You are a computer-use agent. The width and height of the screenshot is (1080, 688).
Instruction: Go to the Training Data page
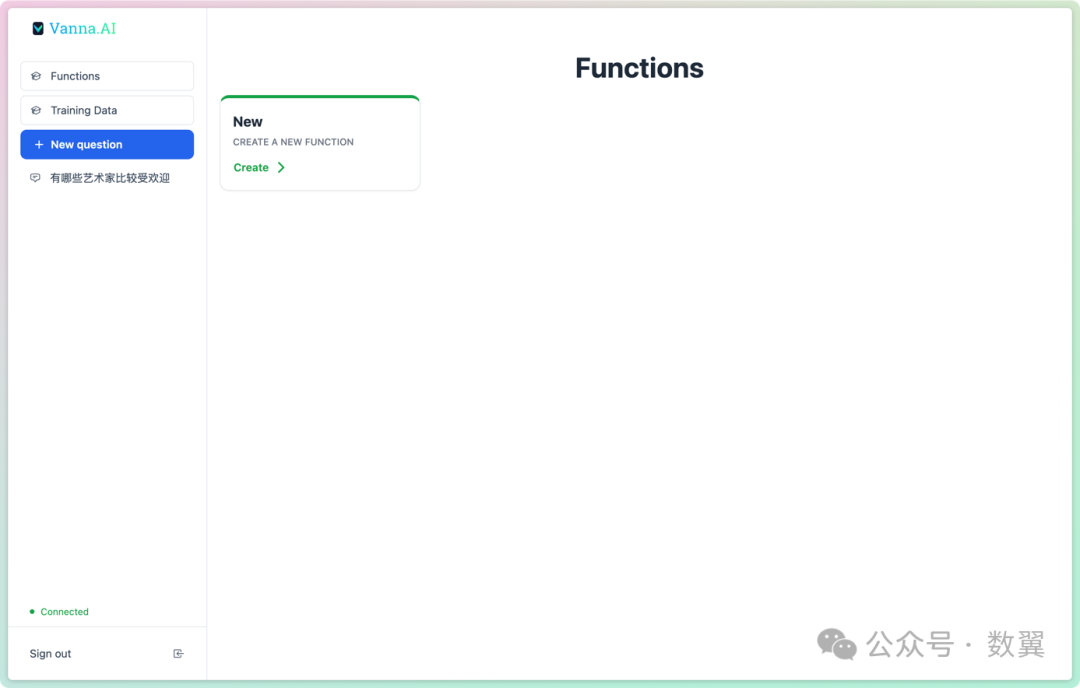click(107, 110)
